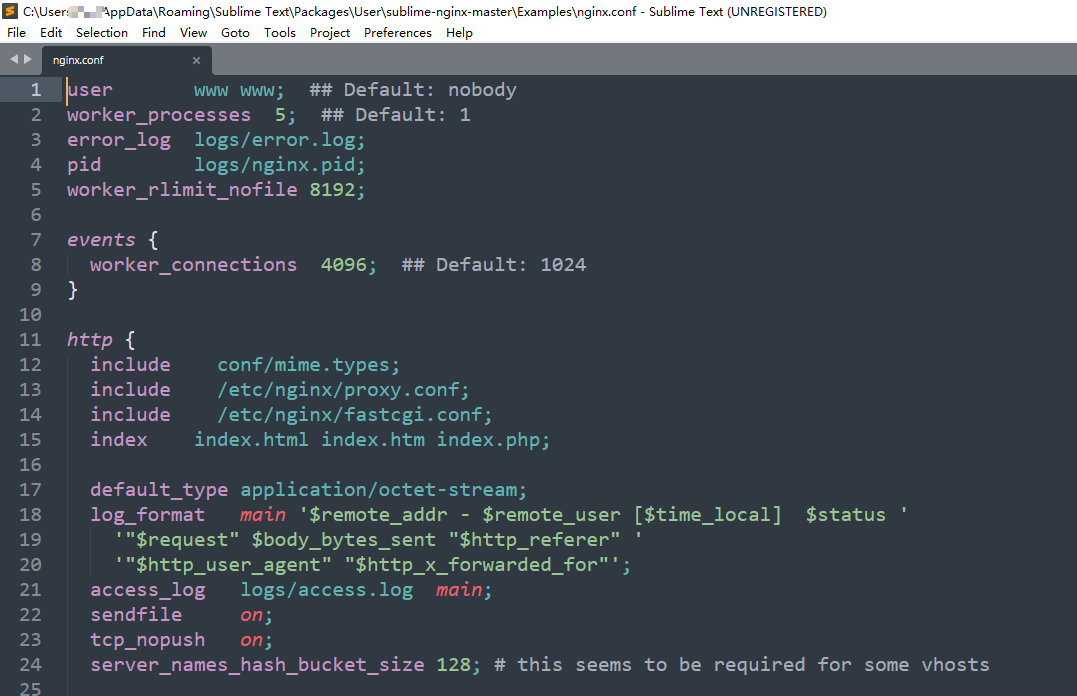Click on 'logs/error.log;' value

tap(280, 140)
